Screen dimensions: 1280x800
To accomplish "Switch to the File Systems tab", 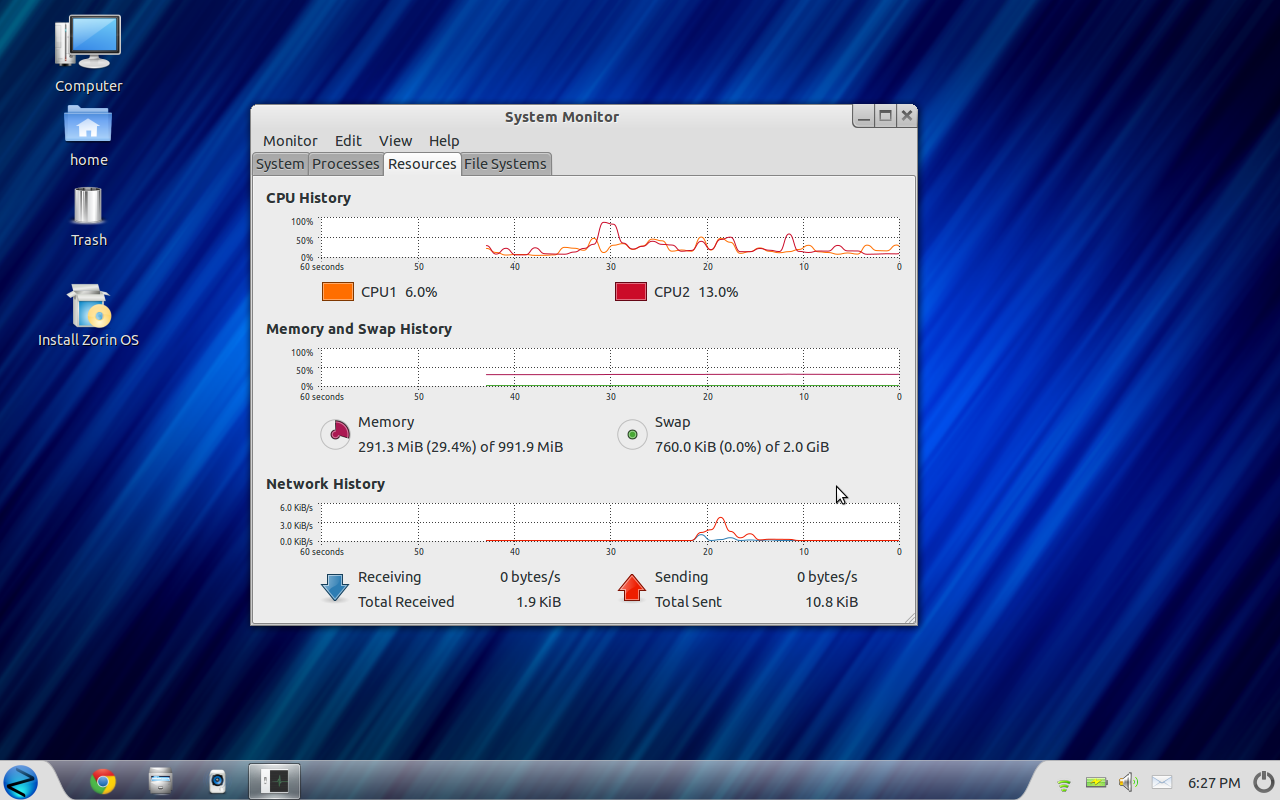I will [505, 163].
